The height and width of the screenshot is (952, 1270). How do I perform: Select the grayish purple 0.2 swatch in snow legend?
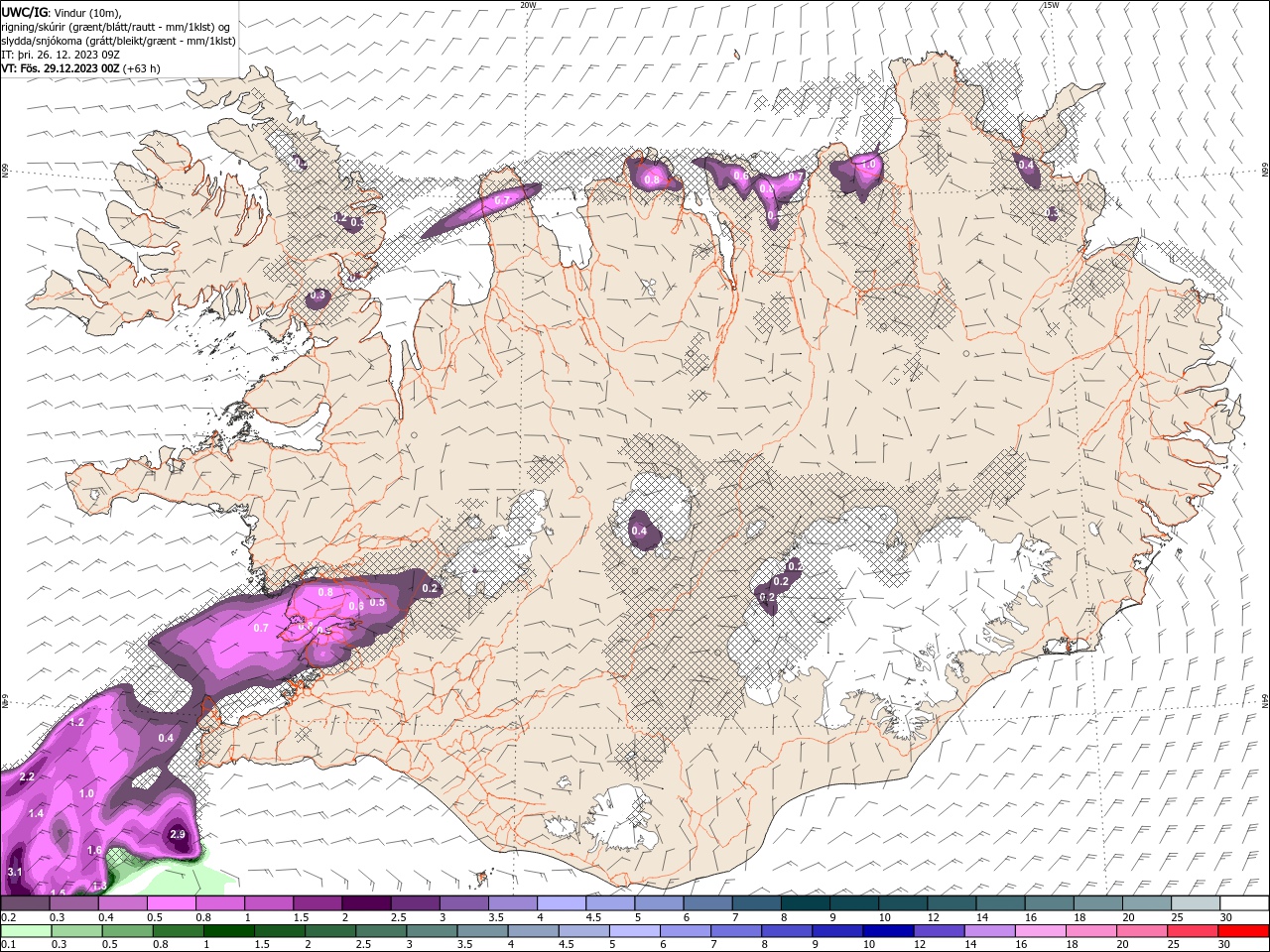pos(25,903)
